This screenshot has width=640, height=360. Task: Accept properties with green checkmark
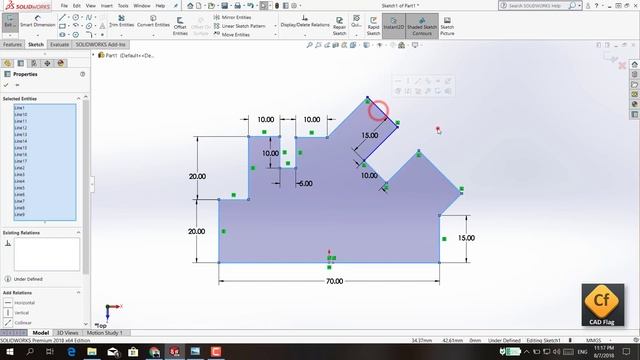pos(6,85)
